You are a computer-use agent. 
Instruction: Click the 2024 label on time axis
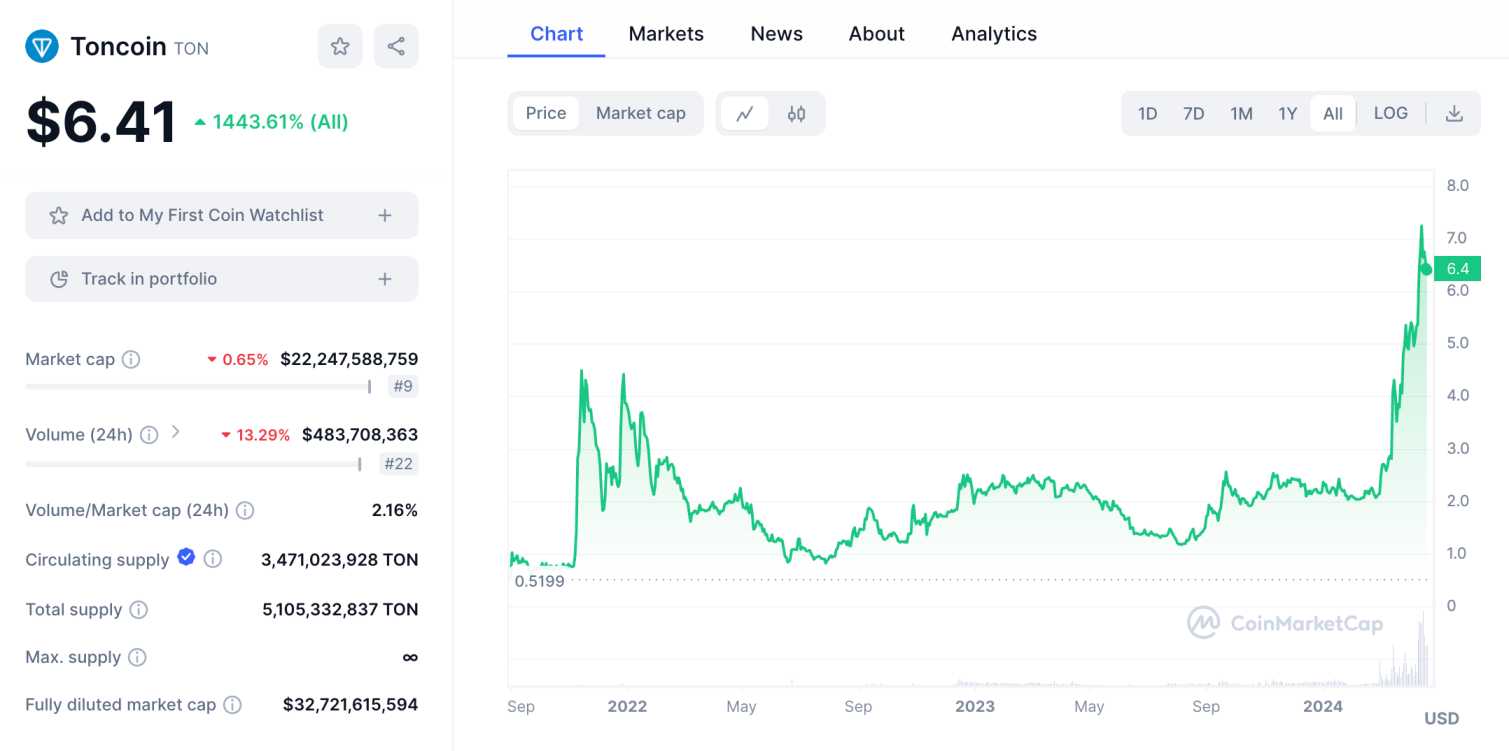tap(1323, 706)
